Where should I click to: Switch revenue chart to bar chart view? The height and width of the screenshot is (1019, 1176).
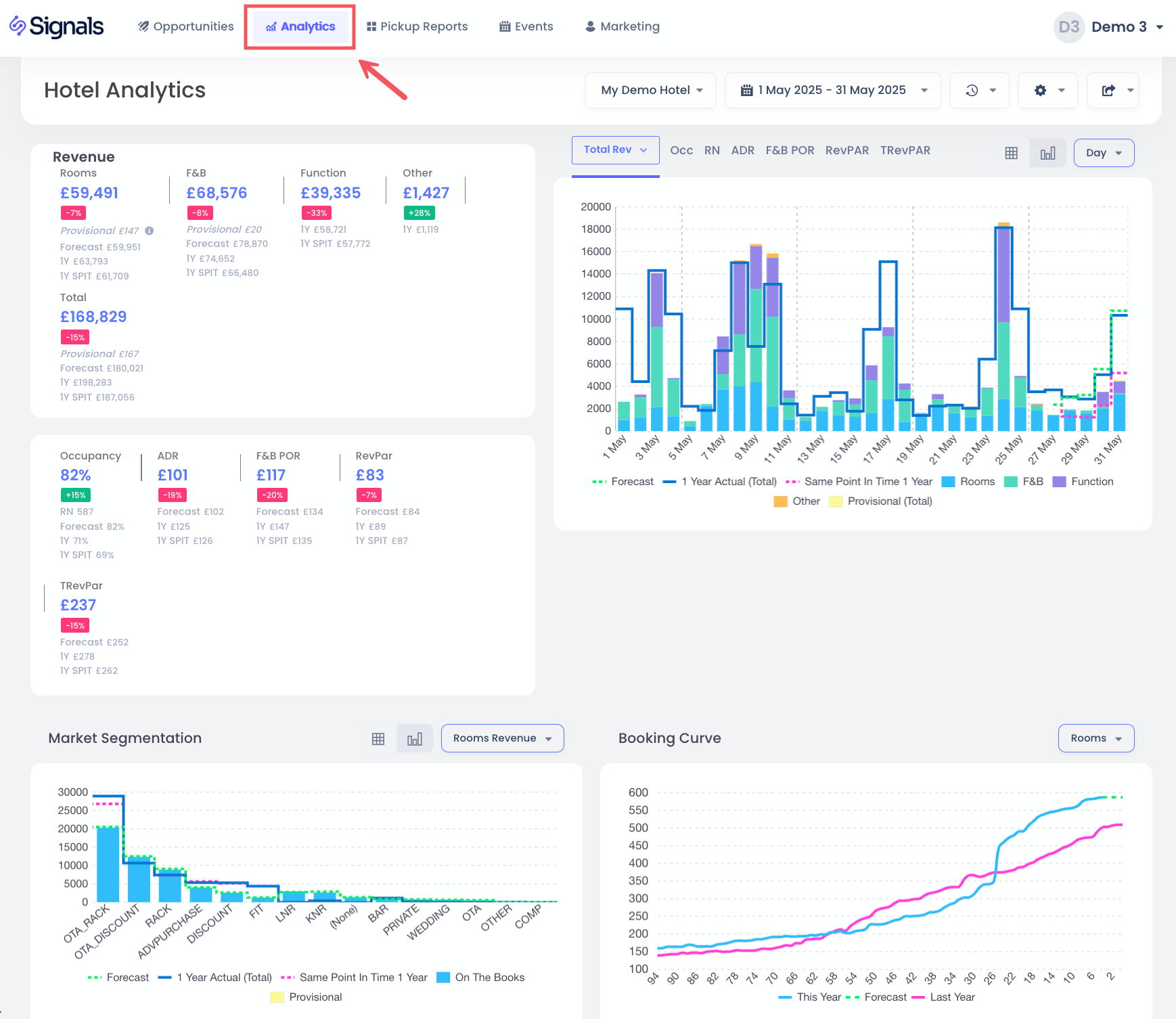coord(1047,153)
